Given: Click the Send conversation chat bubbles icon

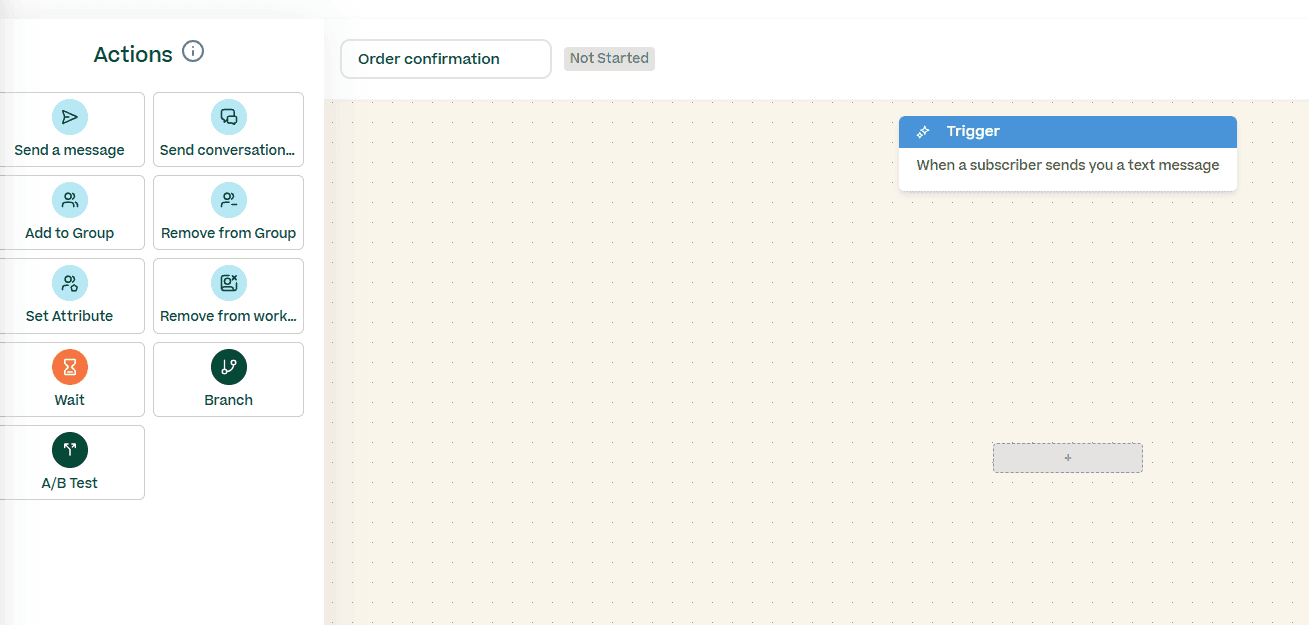Looking at the screenshot, I should [x=229, y=117].
